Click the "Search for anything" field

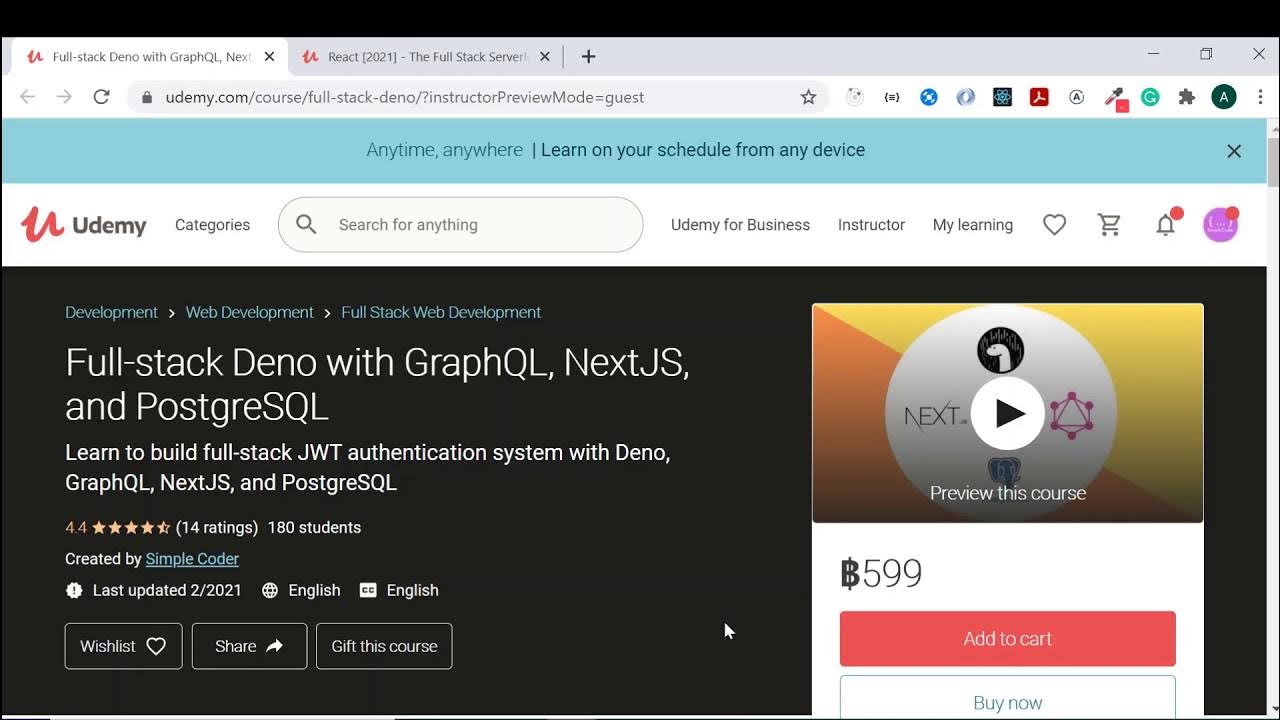coord(460,225)
